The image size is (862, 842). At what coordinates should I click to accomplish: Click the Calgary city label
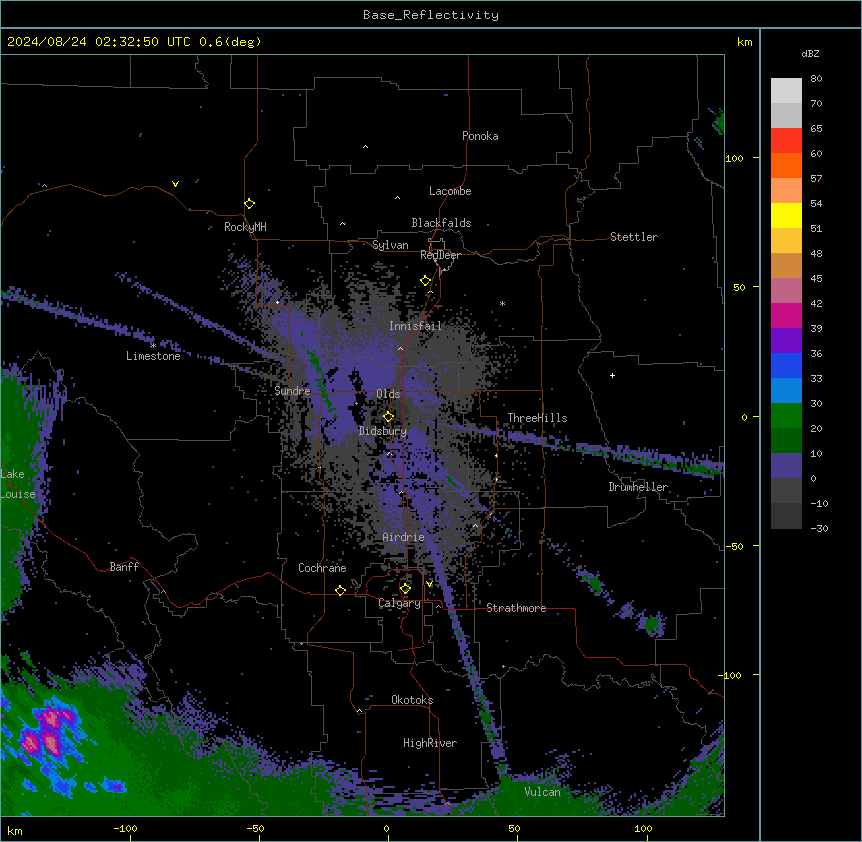399,603
